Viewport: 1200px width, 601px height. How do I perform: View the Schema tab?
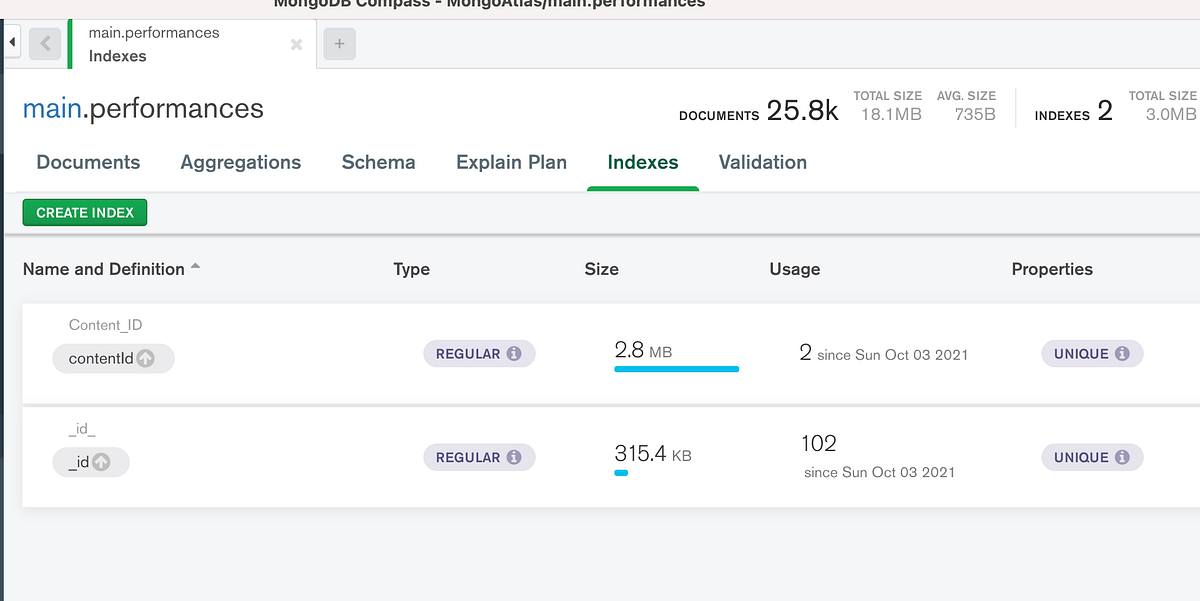(x=378, y=162)
